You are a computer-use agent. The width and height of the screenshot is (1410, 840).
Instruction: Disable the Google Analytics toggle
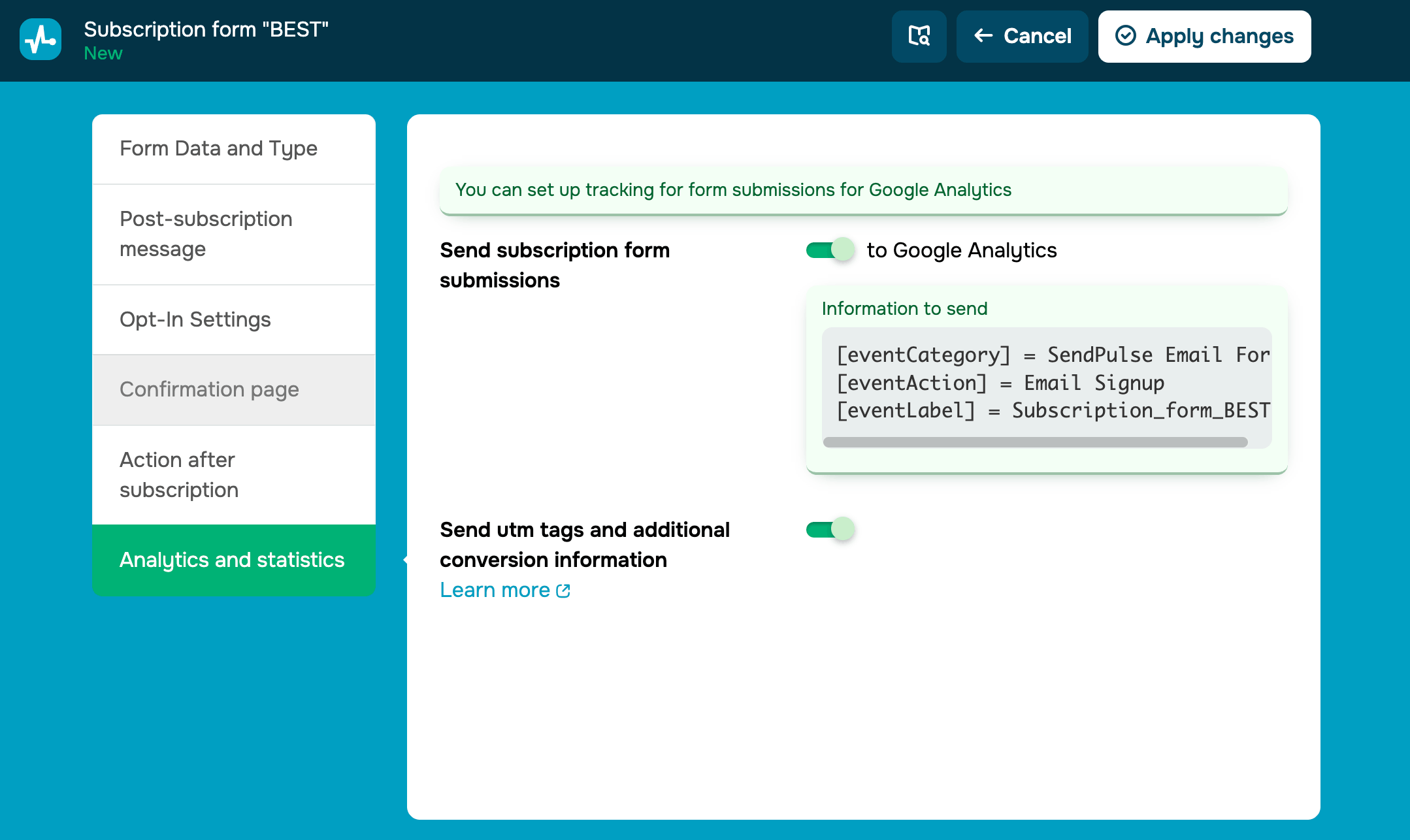(x=830, y=250)
